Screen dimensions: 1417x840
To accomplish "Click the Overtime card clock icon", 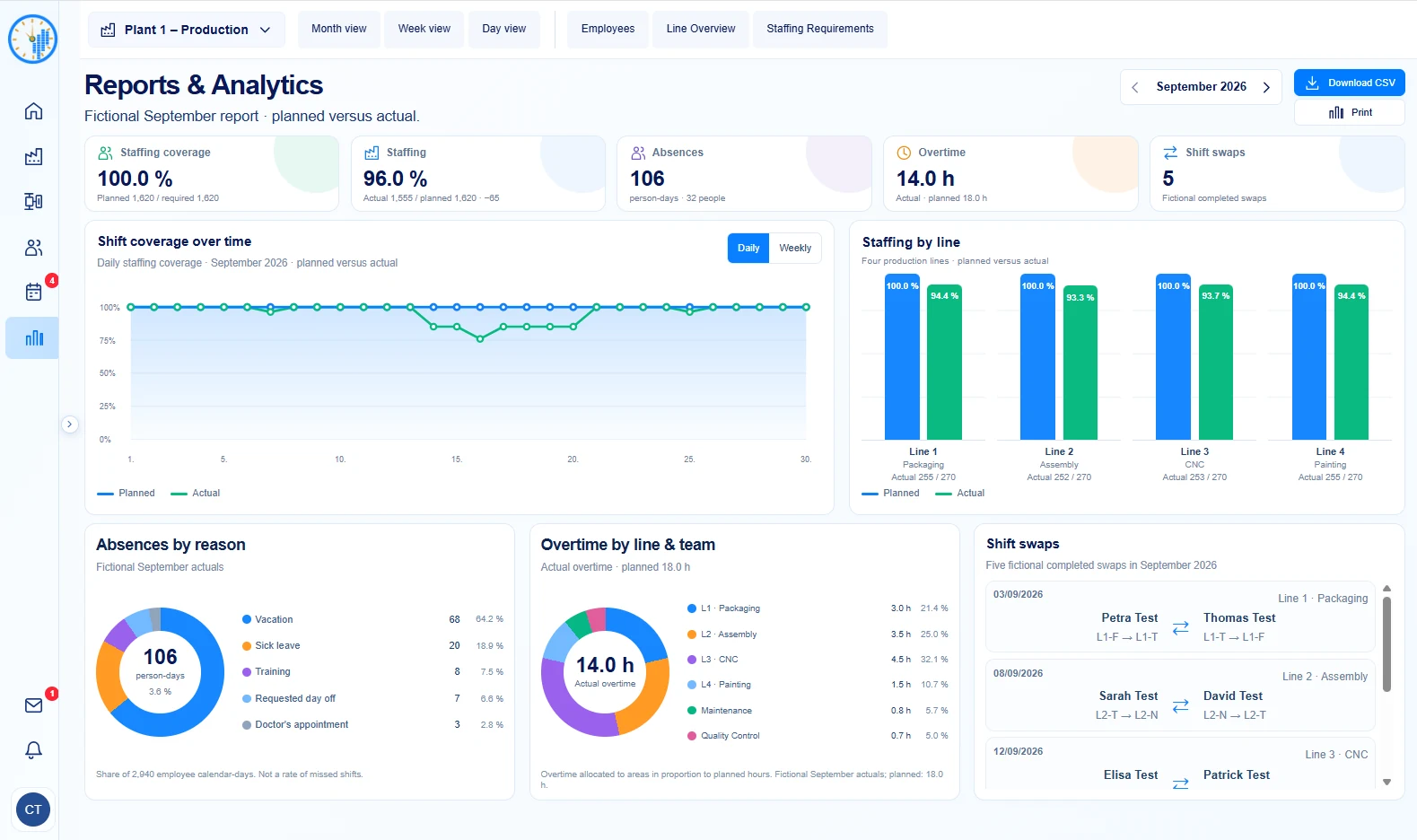I will [905, 153].
